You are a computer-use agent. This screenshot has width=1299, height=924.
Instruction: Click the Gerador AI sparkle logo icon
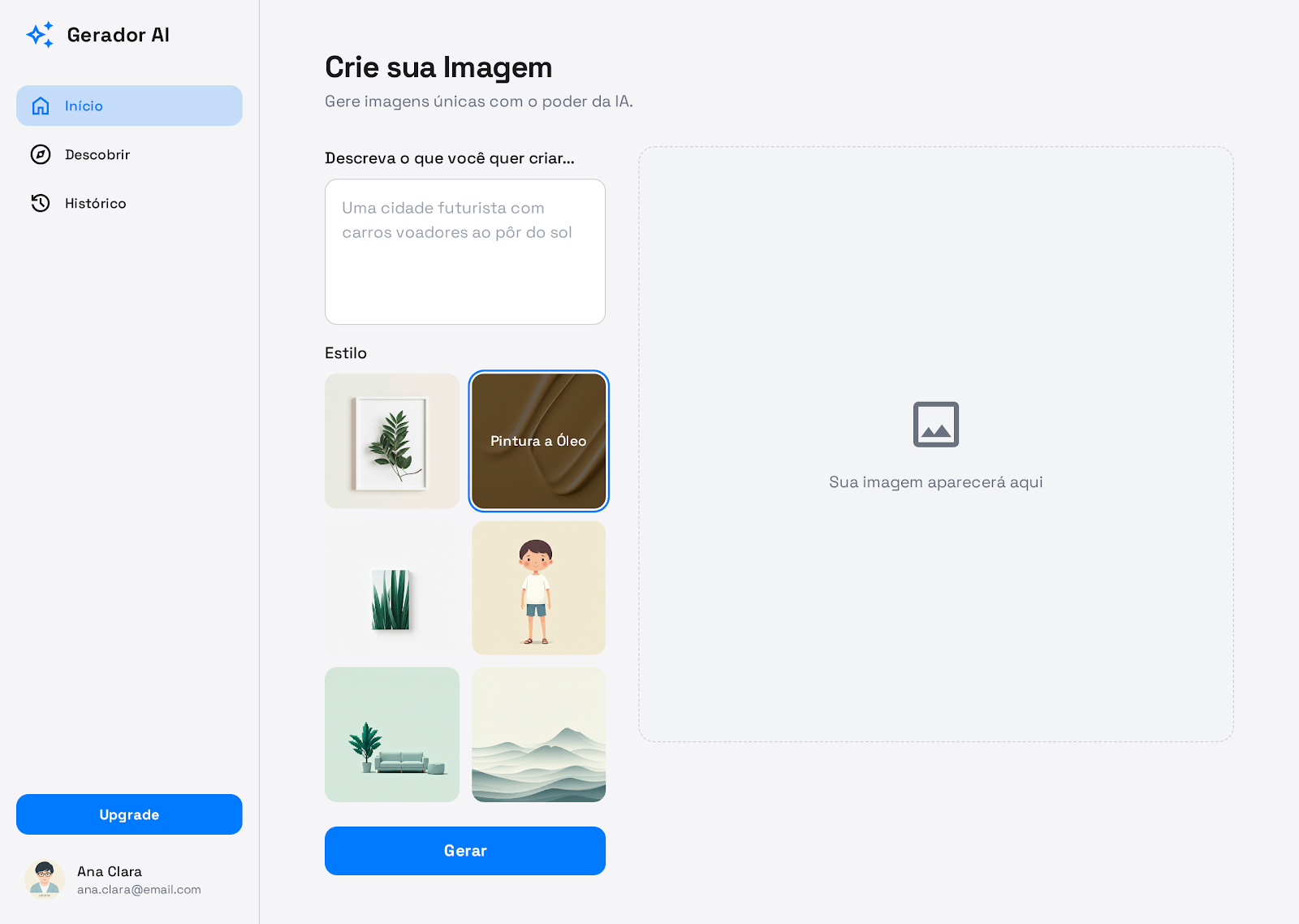coord(40,35)
